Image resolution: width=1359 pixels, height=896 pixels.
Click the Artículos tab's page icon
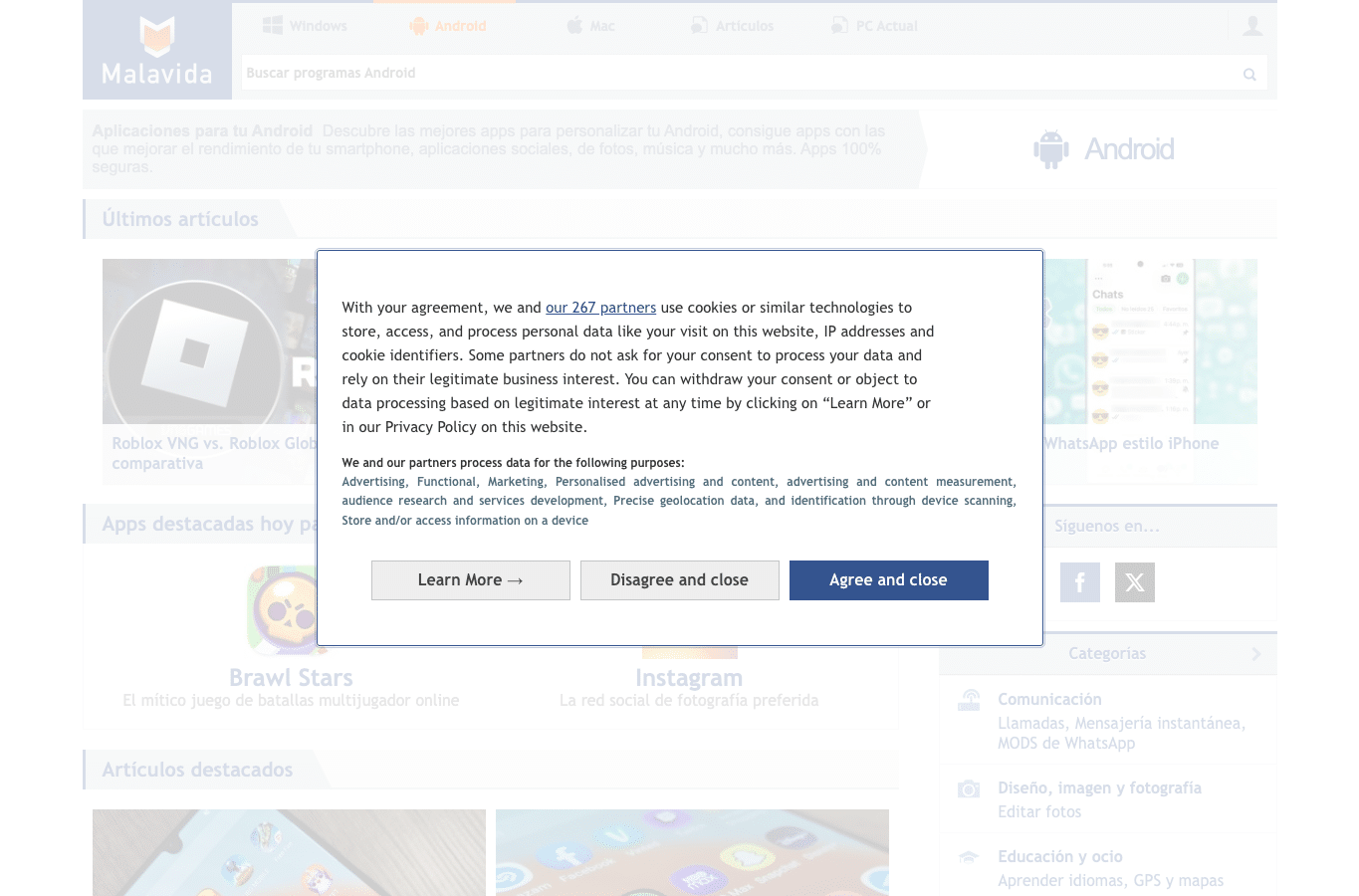[699, 26]
